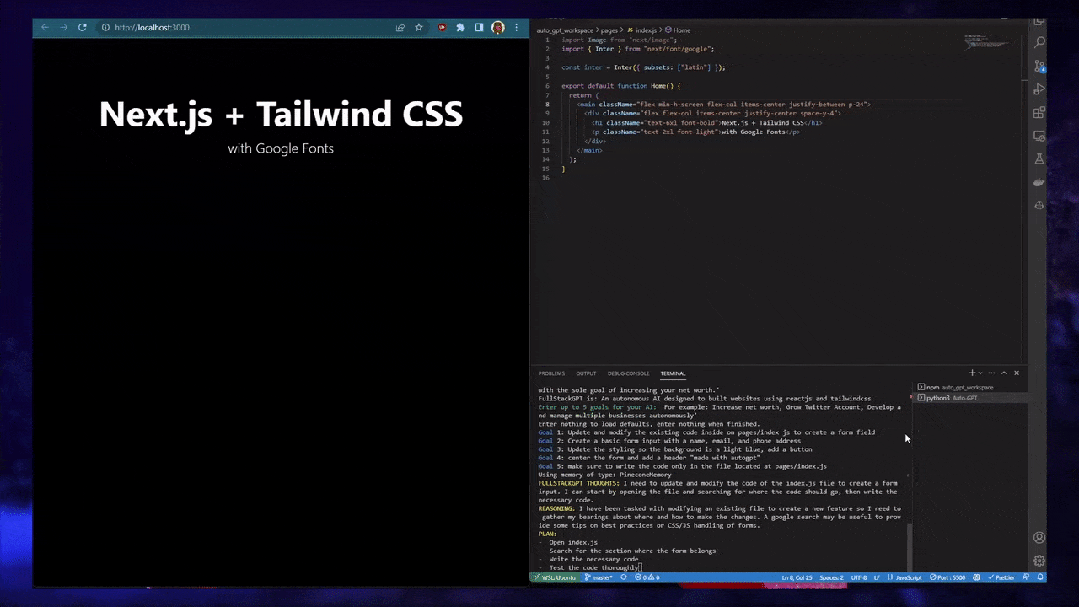Open the notifications bell

[x=1040, y=577]
